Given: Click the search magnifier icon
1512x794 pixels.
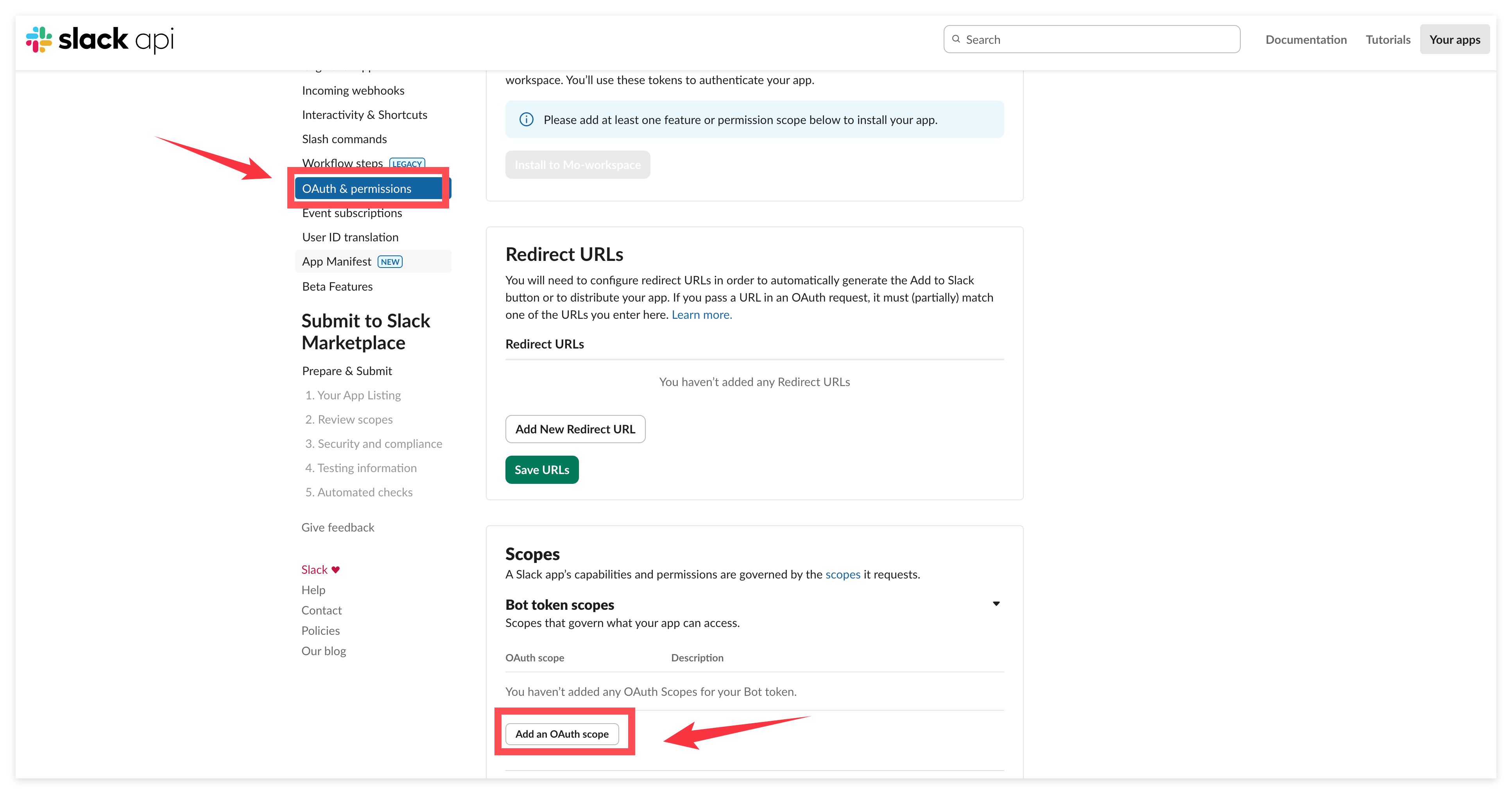Looking at the screenshot, I should point(956,40).
